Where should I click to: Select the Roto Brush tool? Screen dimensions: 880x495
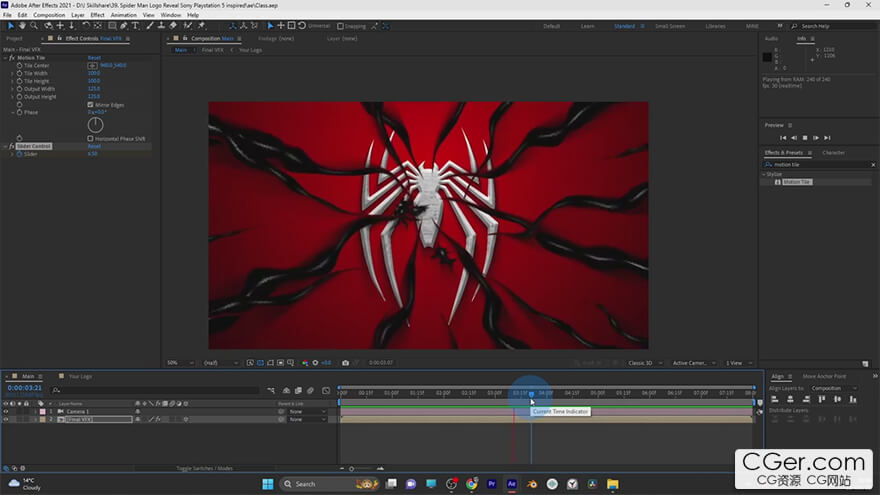tap(188, 26)
